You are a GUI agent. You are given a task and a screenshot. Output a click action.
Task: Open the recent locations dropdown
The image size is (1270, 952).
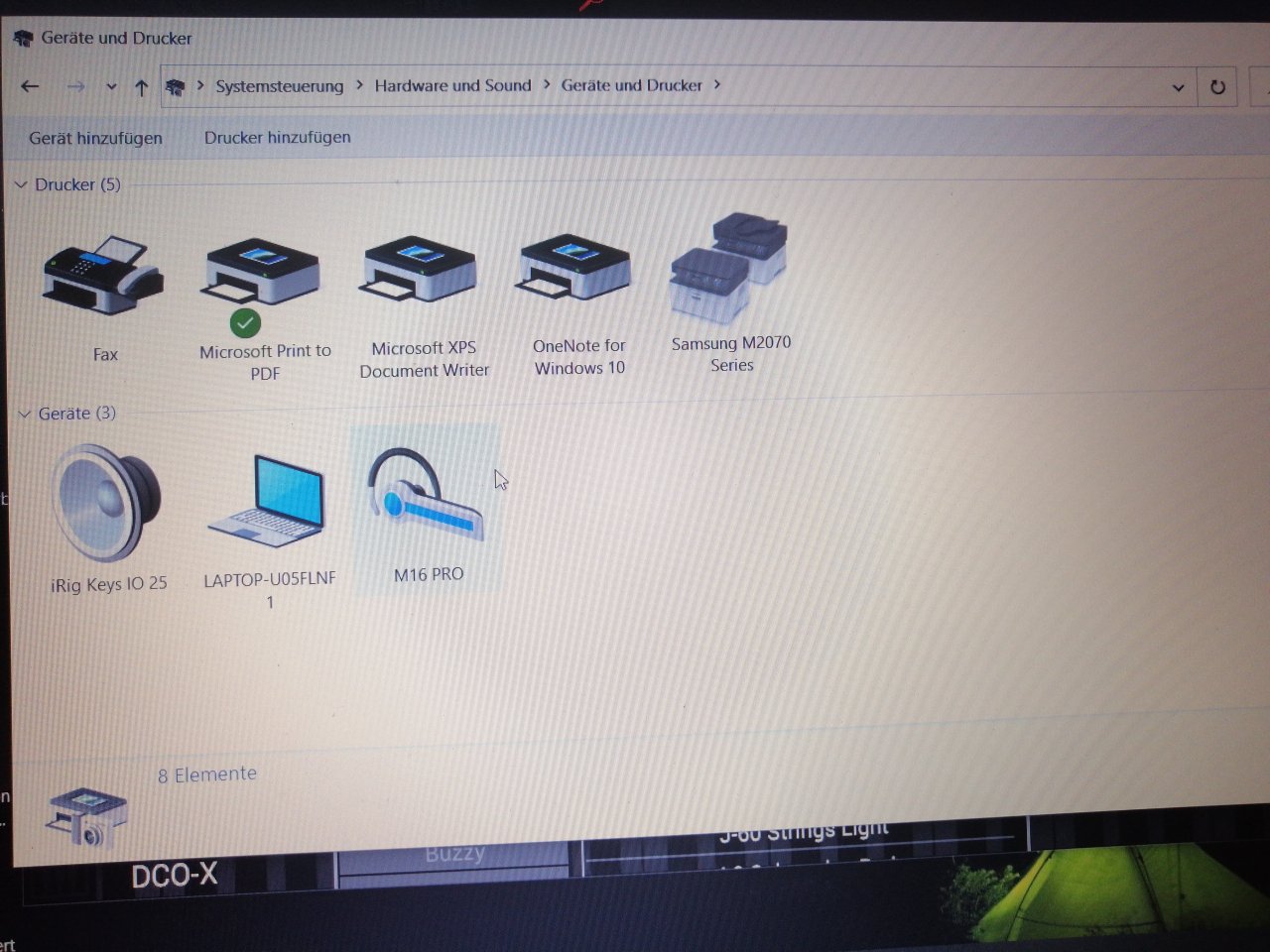[111, 87]
